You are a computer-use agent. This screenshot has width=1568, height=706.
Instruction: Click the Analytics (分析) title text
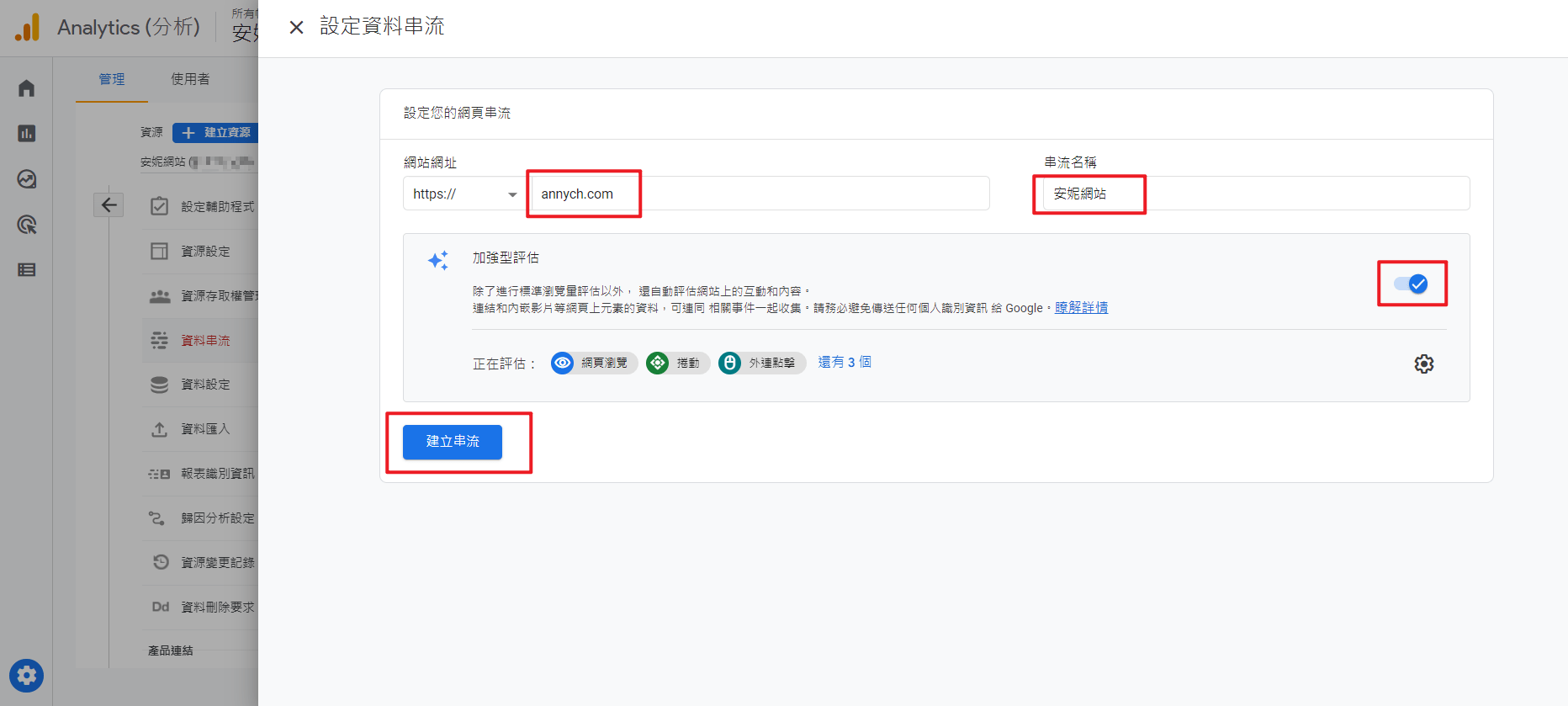coord(129,27)
